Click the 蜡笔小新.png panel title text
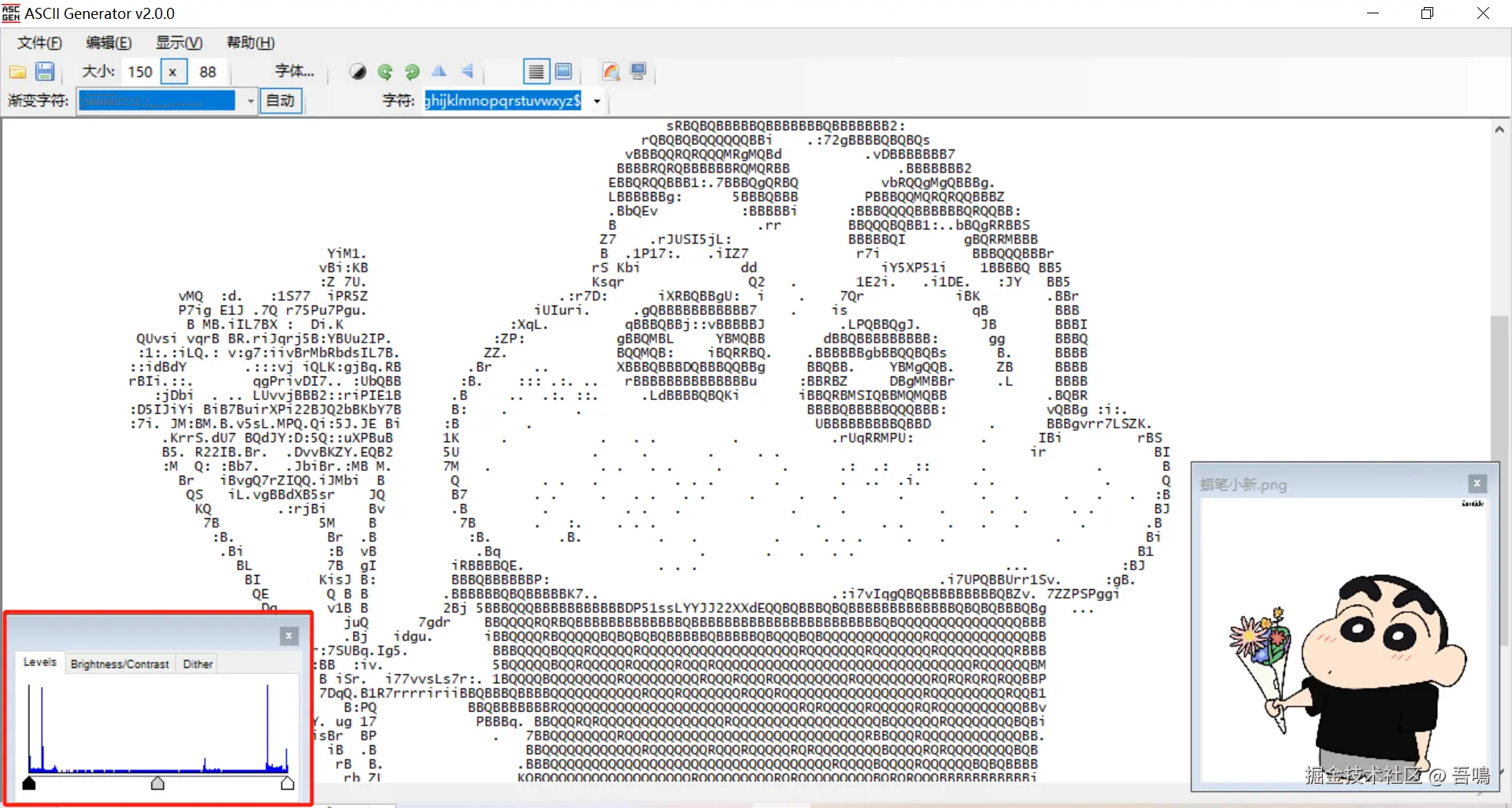The height and width of the screenshot is (808, 1512). click(1243, 485)
